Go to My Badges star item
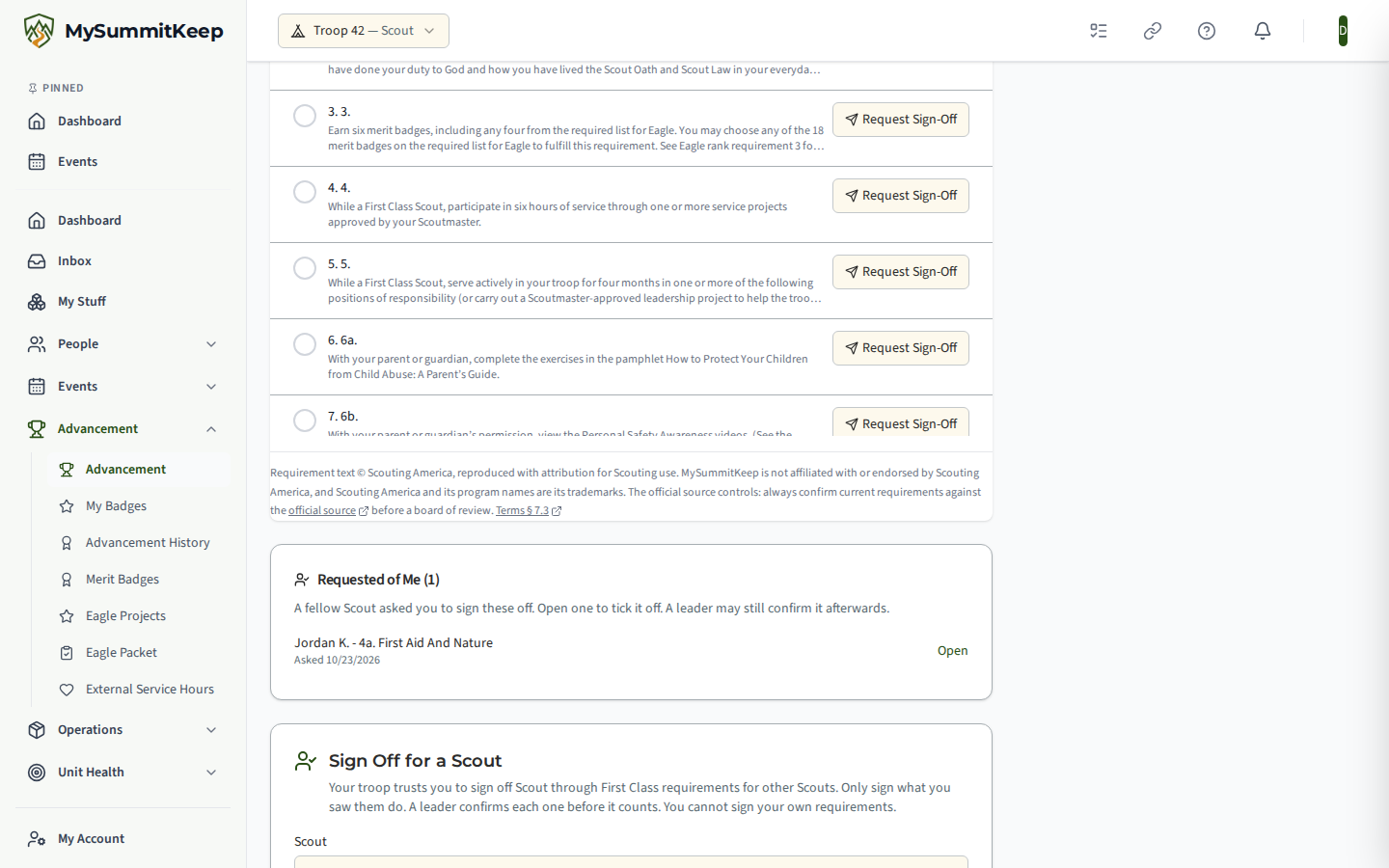 pyautogui.click(x=139, y=505)
